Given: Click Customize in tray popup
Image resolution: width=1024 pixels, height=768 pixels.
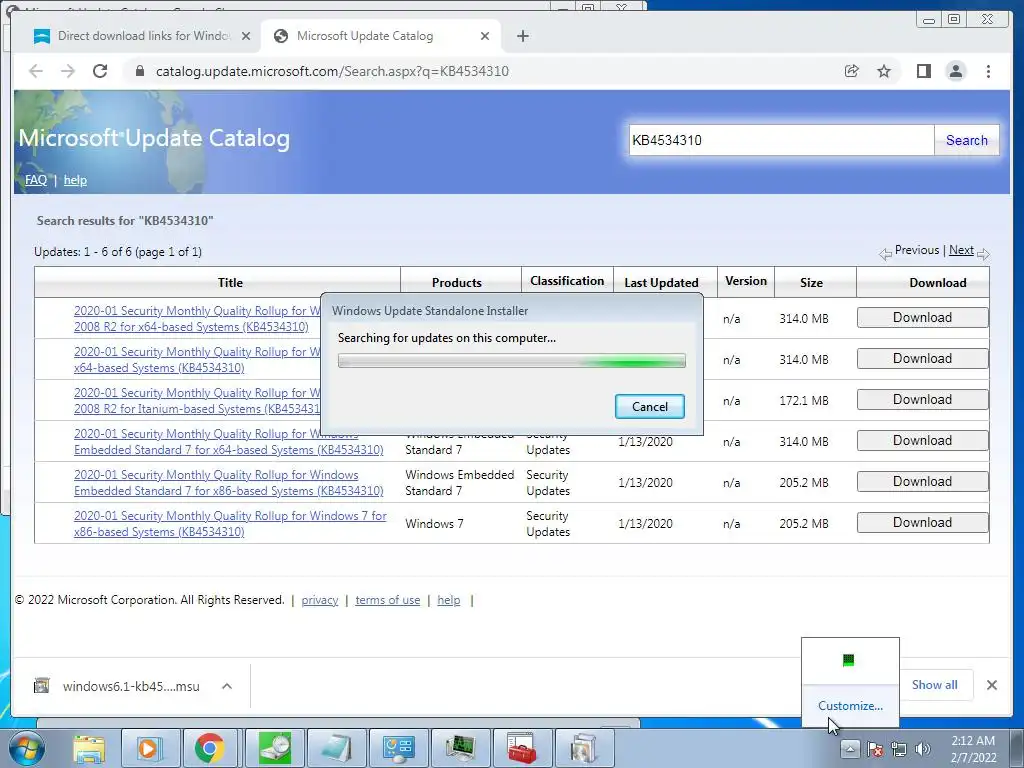Looking at the screenshot, I should pos(850,705).
